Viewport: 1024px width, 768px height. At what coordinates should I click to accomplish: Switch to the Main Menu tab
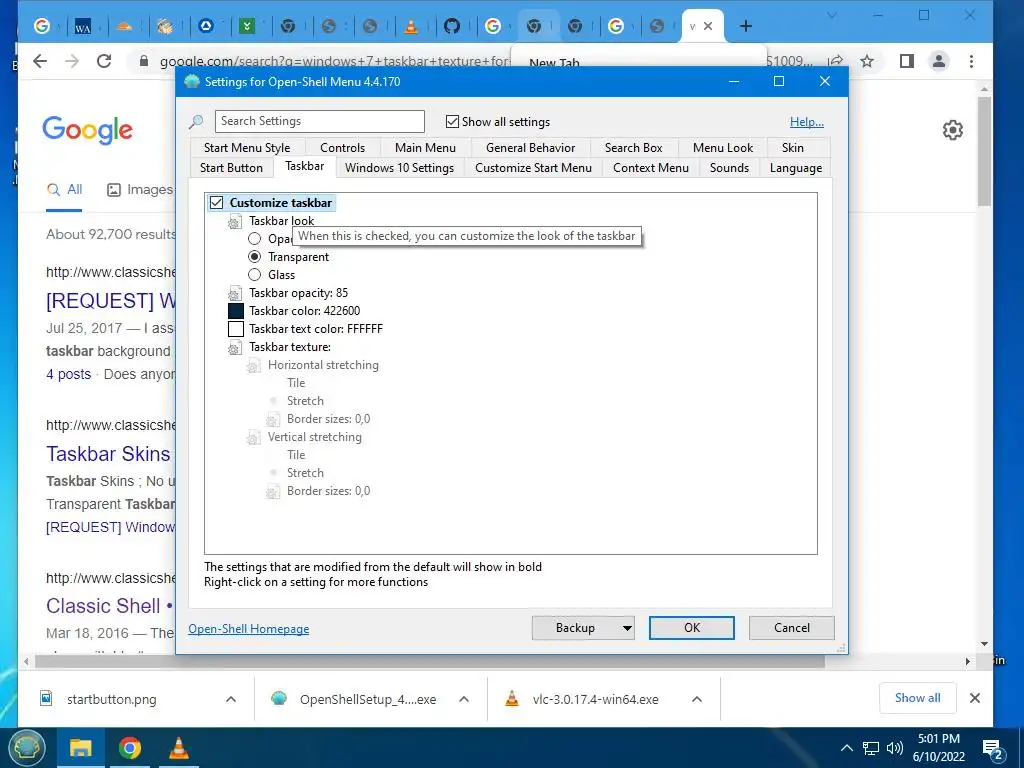(425, 148)
